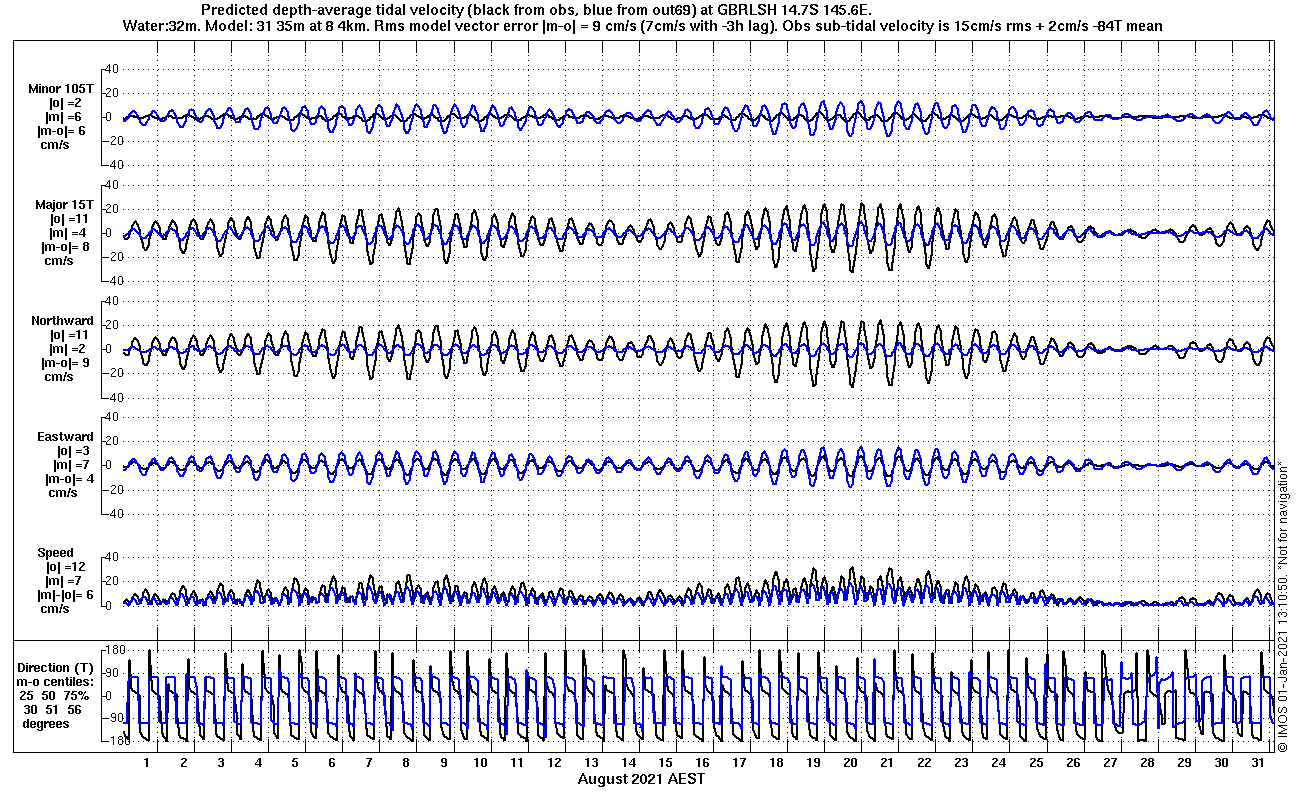
Task: Click '|o| =2' in the Minor panel
Action: coord(65,103)
